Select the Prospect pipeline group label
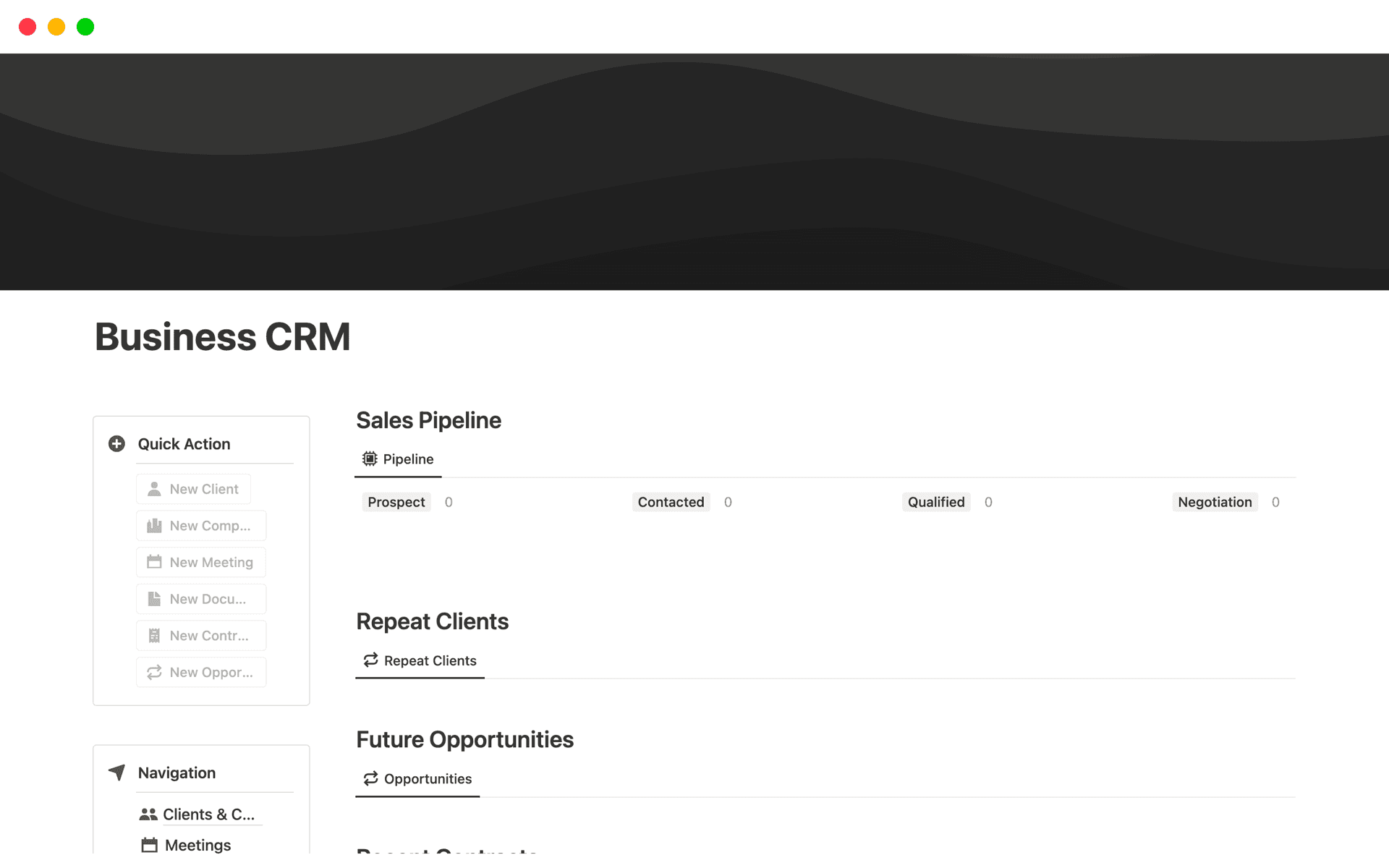1389x868 pixels. (x=396, y=501)
